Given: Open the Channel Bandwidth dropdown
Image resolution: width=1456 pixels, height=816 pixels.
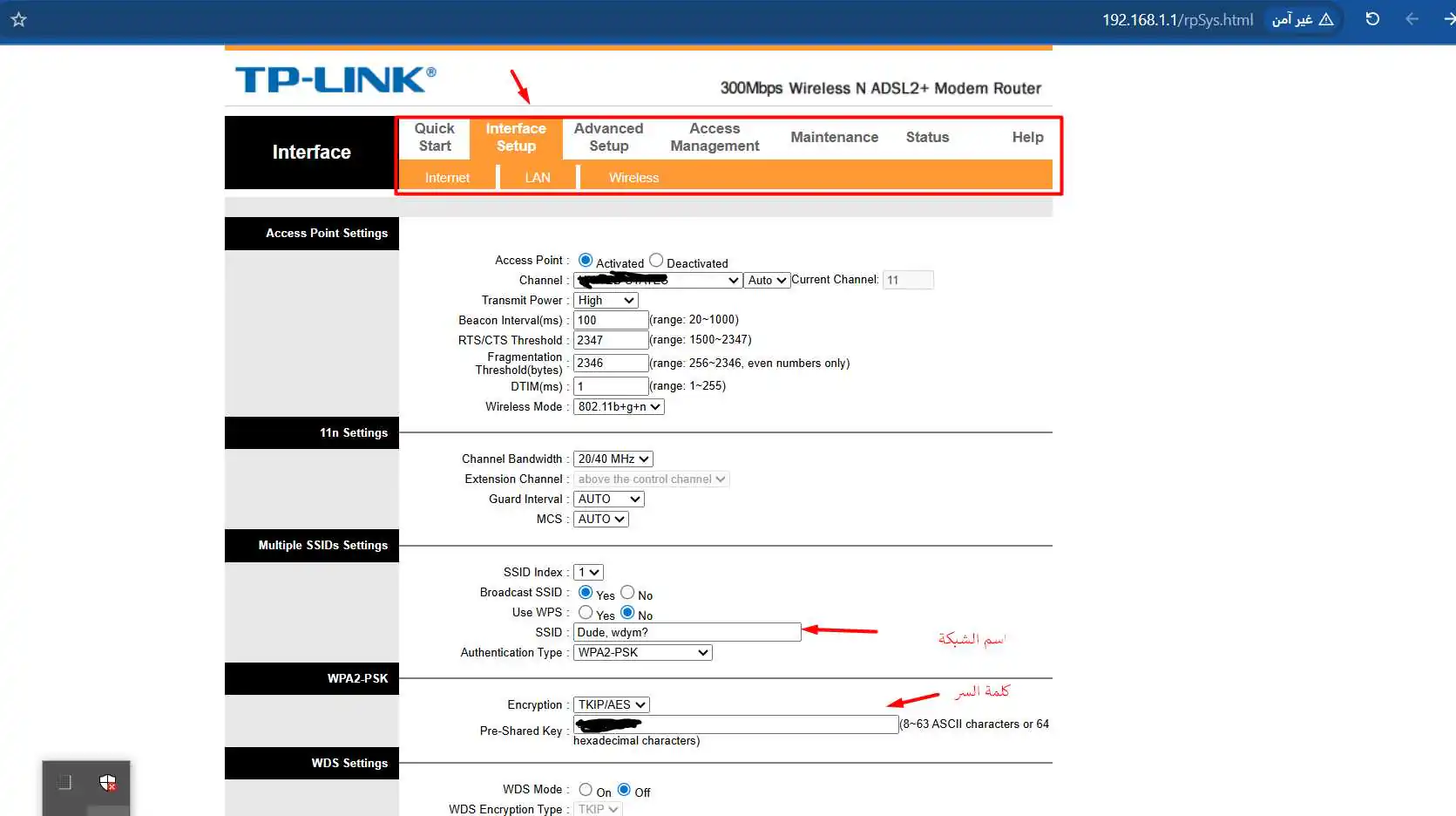Looking at the screenshot, I should tap(613, 459).
